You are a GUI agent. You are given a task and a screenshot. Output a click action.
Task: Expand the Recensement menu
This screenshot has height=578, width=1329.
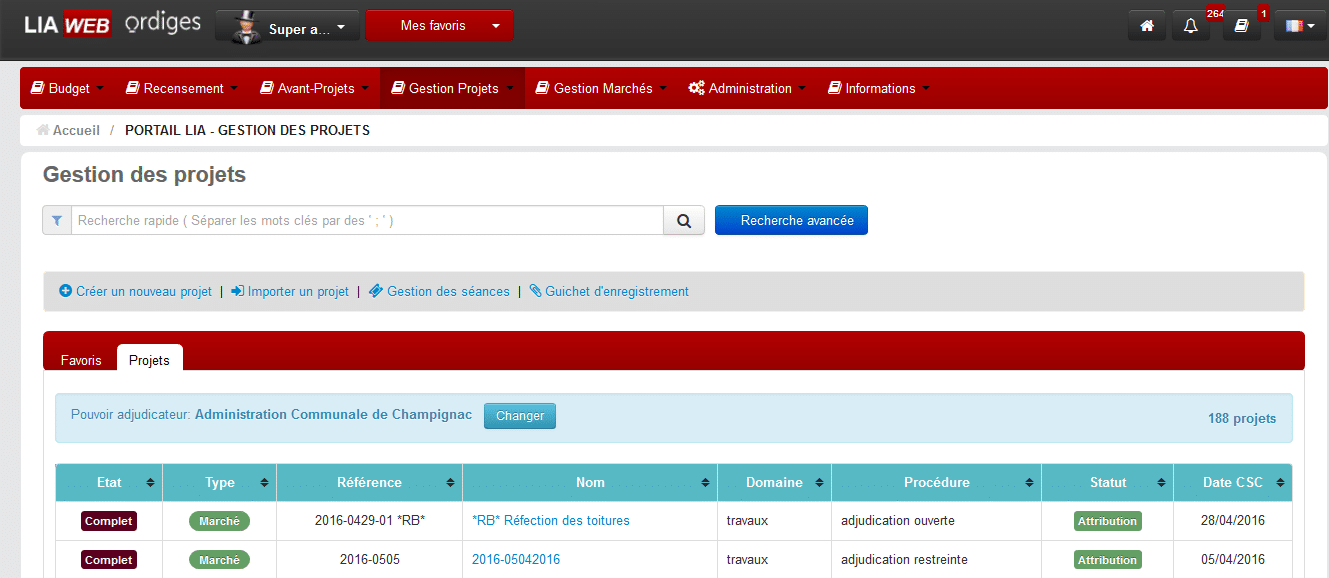click(182, 88)
